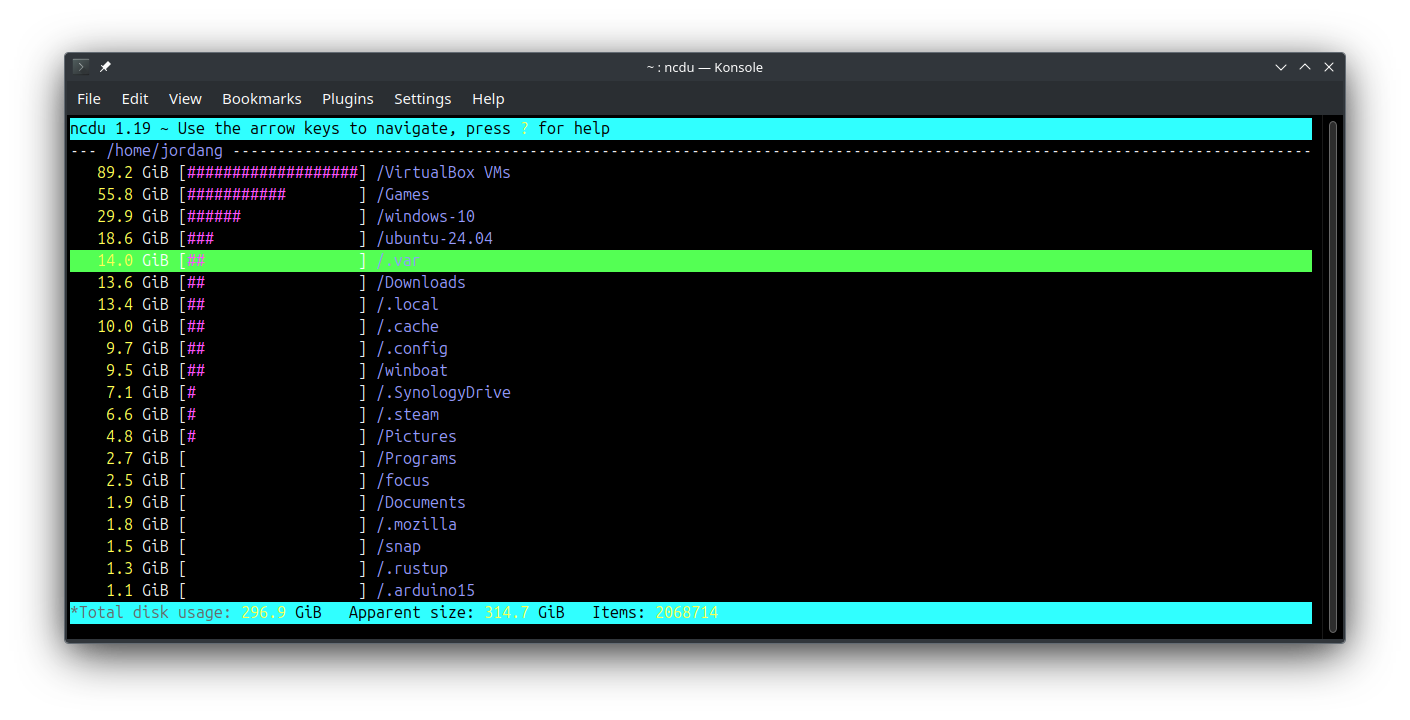Image resolution: width=1410 pixels, height=720 pixels.
Task: Click the total disk usage 296.9 value
Action: pyautogui.click(x=264, y=612)
